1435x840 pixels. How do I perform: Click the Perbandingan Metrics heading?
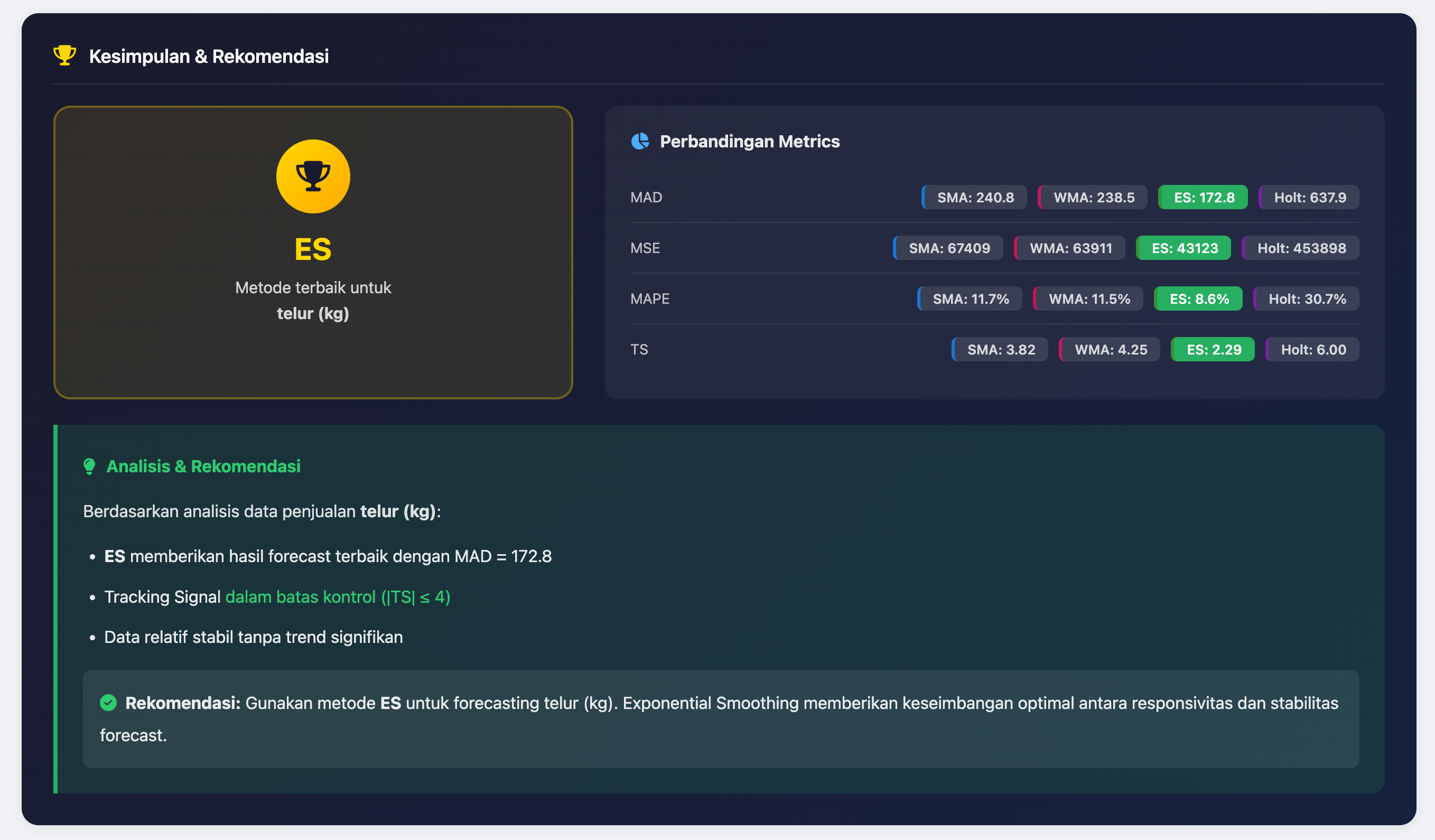tap(749, 141)
